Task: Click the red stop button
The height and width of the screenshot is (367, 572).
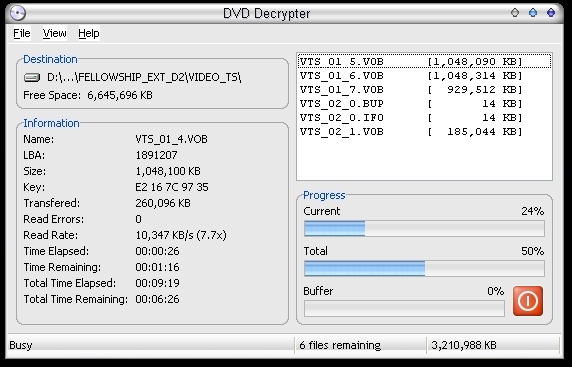Action: [528, 301]
